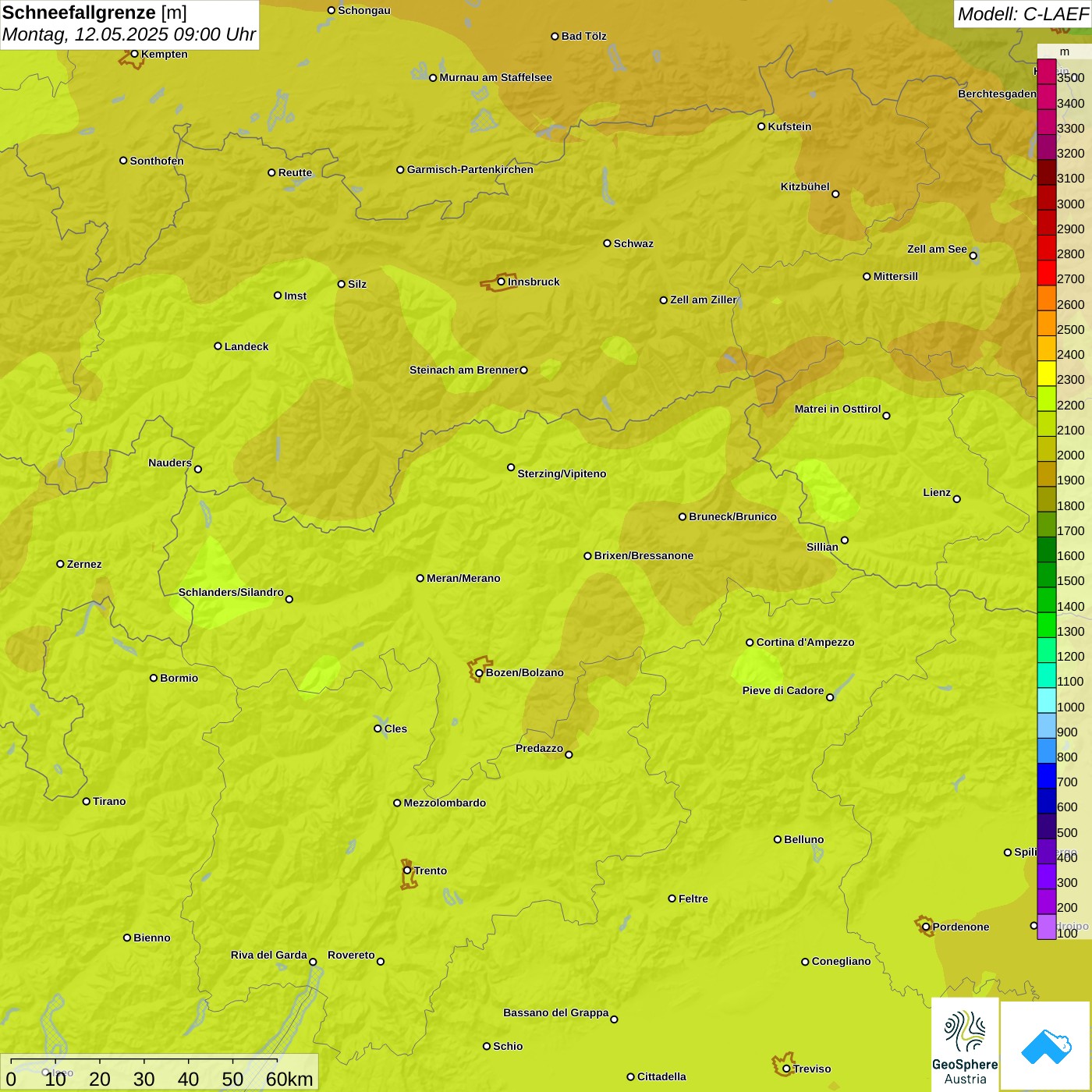Click the Treviso map marker
Viewport: 1092px width, 1092px height.
(x=786, y=1069)
